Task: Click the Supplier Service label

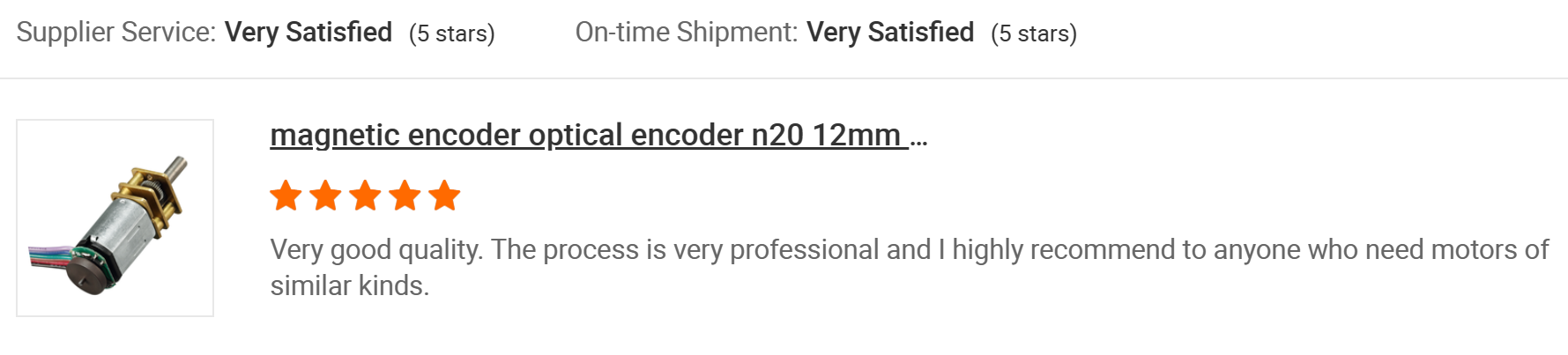Action: pyautogui.click(x=115, y=33)
